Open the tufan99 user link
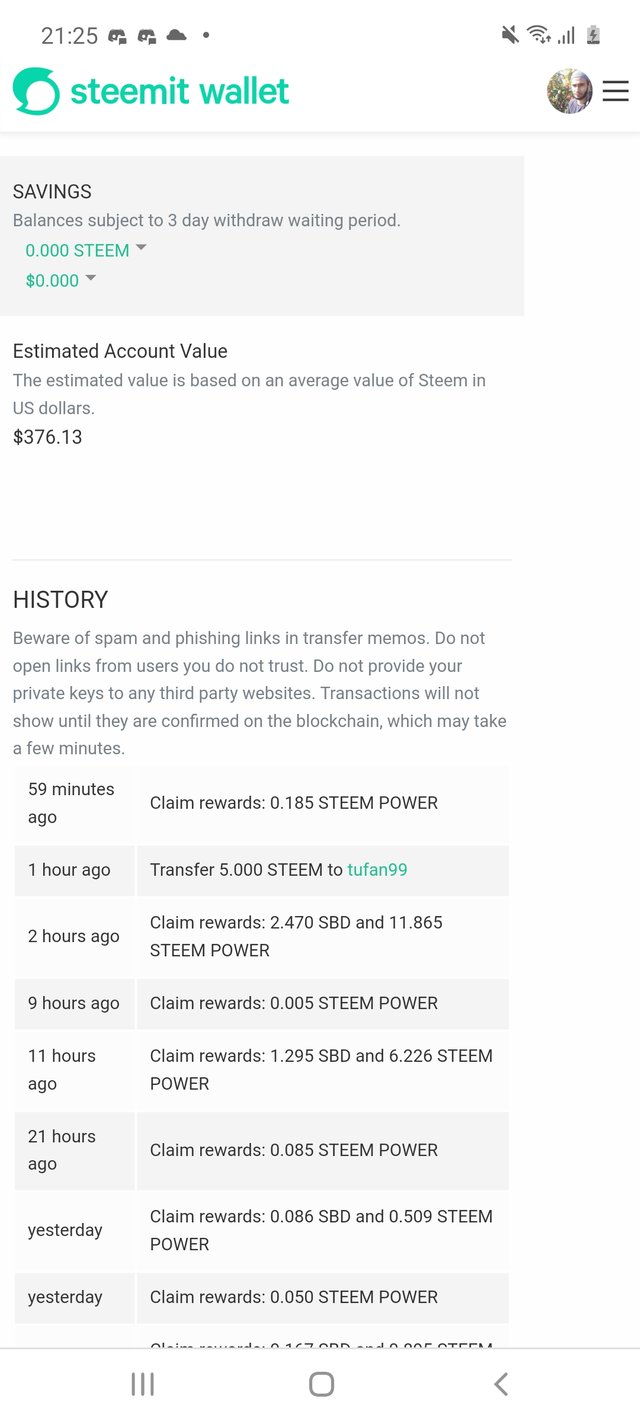Screen dimensions: 640x1422 377,870
